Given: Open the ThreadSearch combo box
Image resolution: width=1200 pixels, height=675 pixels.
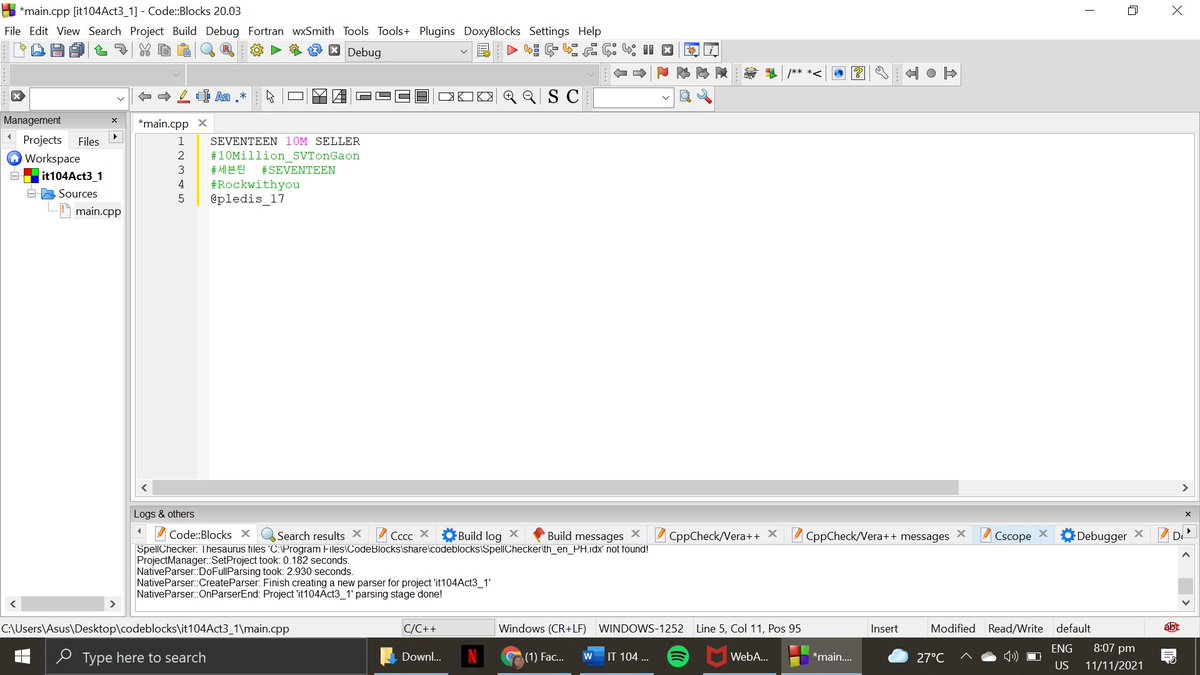Looking at the screenshot, I should (634, 97).
